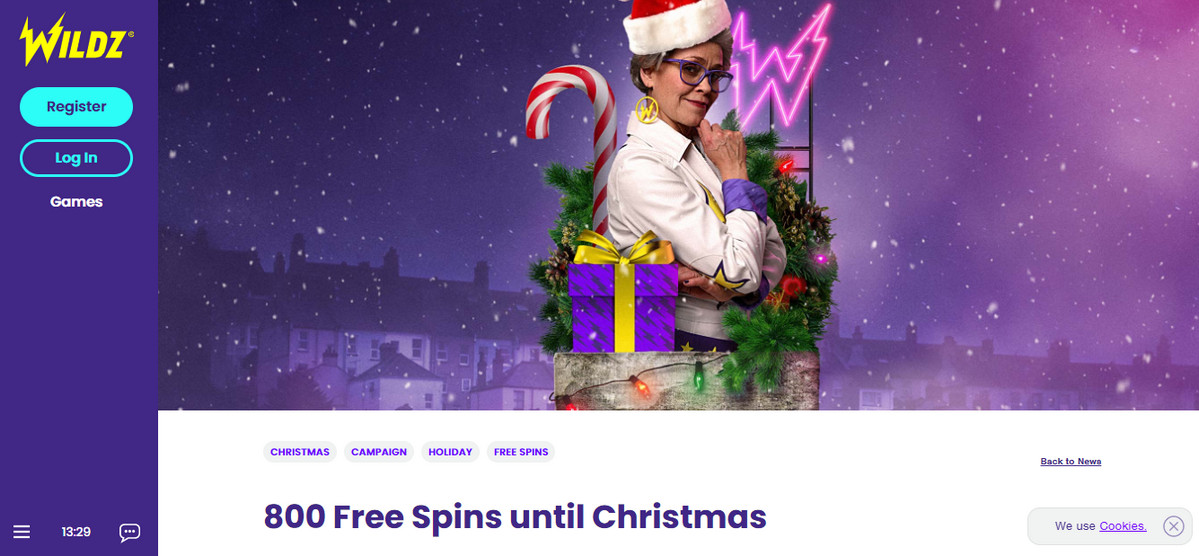Dismiss the cookies notice with X icon
1199x556 pixels.
[1173, 526]
